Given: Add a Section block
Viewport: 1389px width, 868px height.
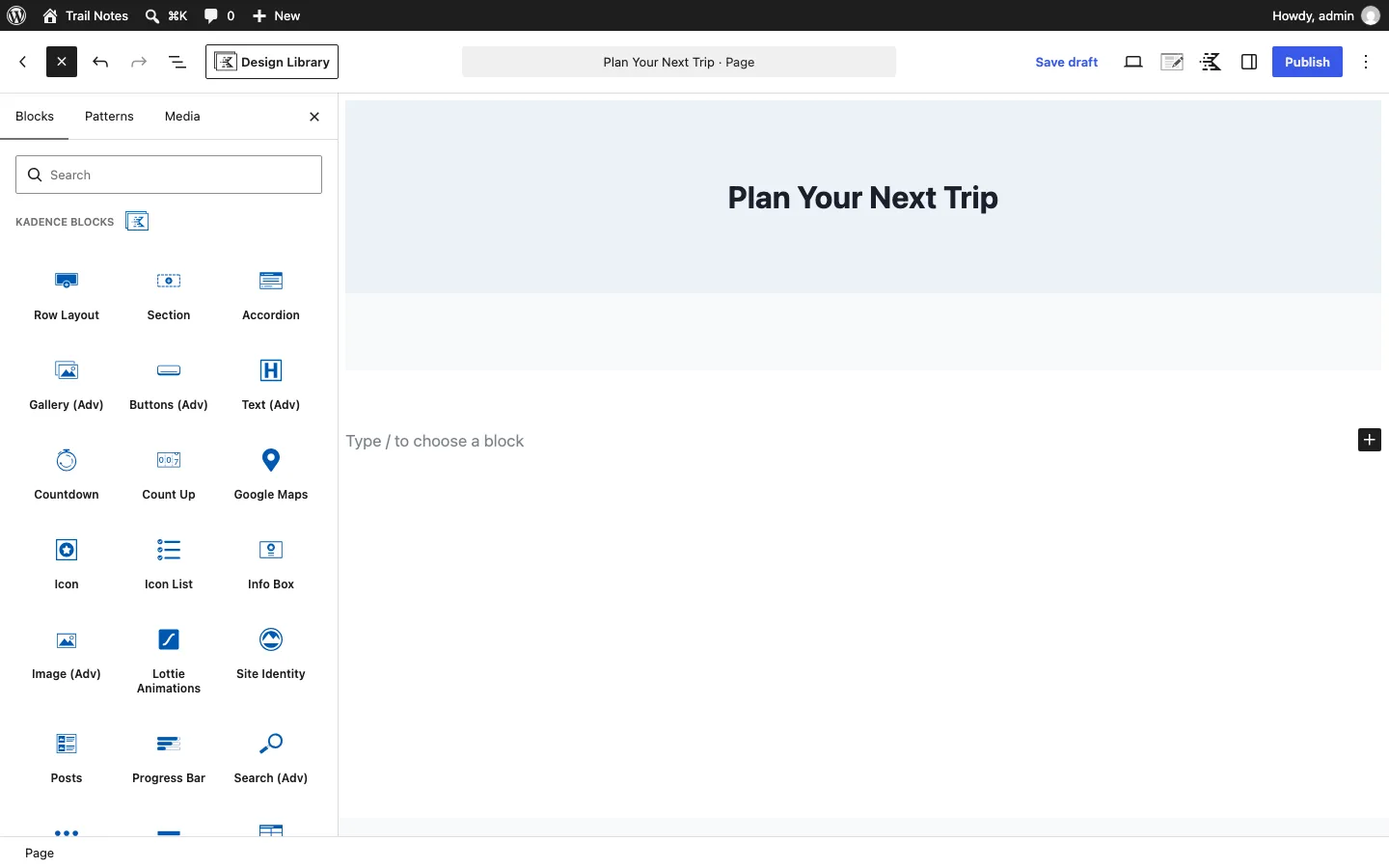Looking at the screenshot, I should click(x=169, y=296).
